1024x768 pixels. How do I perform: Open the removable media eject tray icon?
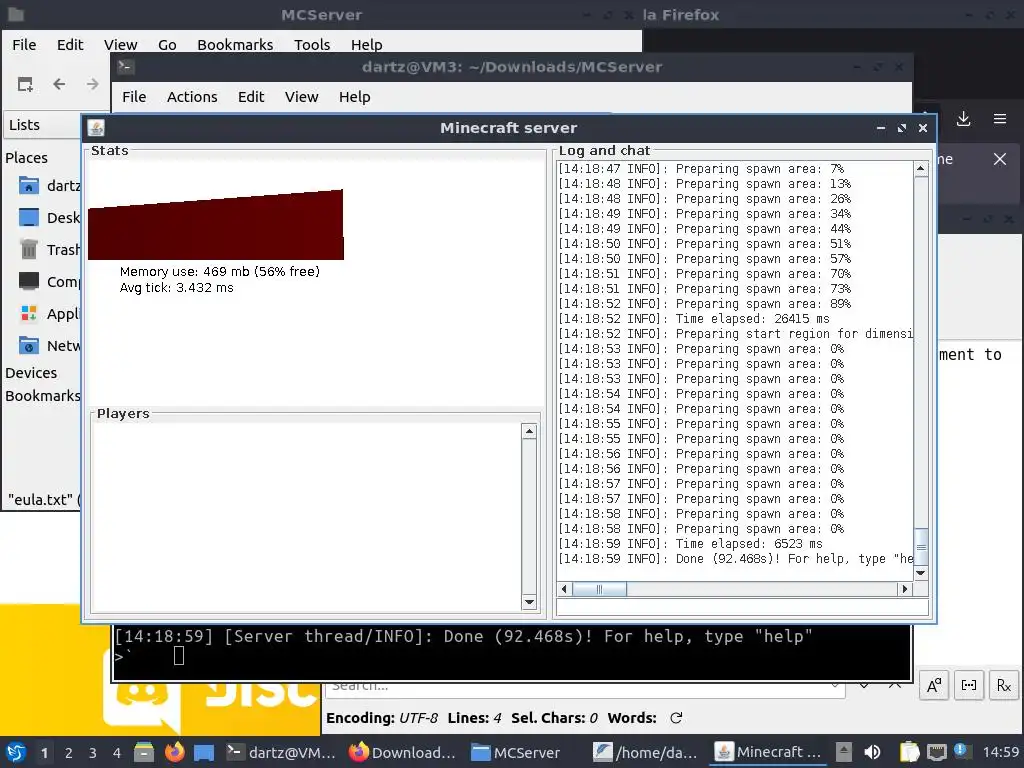coord(844,752)
